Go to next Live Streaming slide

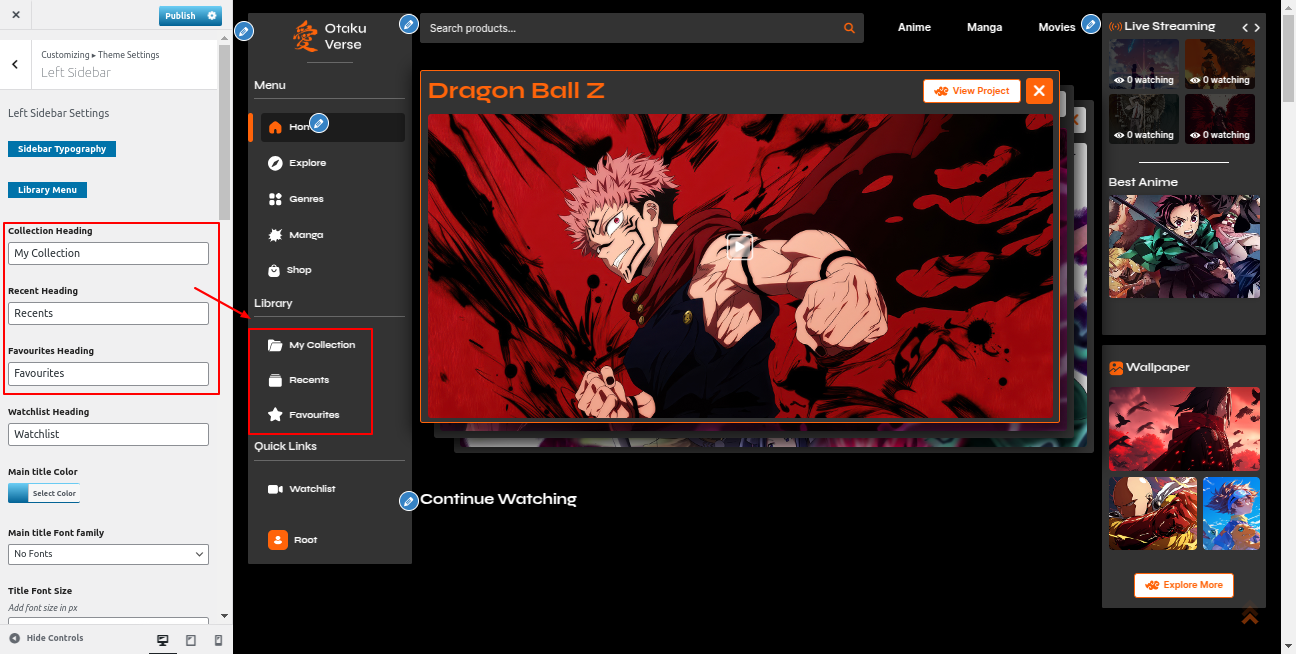coord(1257,27)
